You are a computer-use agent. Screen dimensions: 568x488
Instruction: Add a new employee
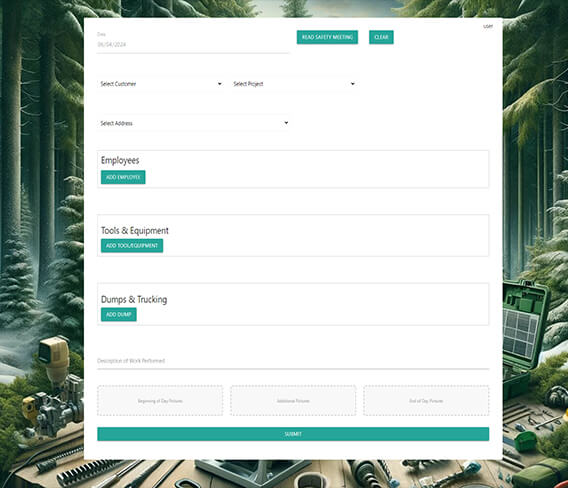(x=123, y=177)
